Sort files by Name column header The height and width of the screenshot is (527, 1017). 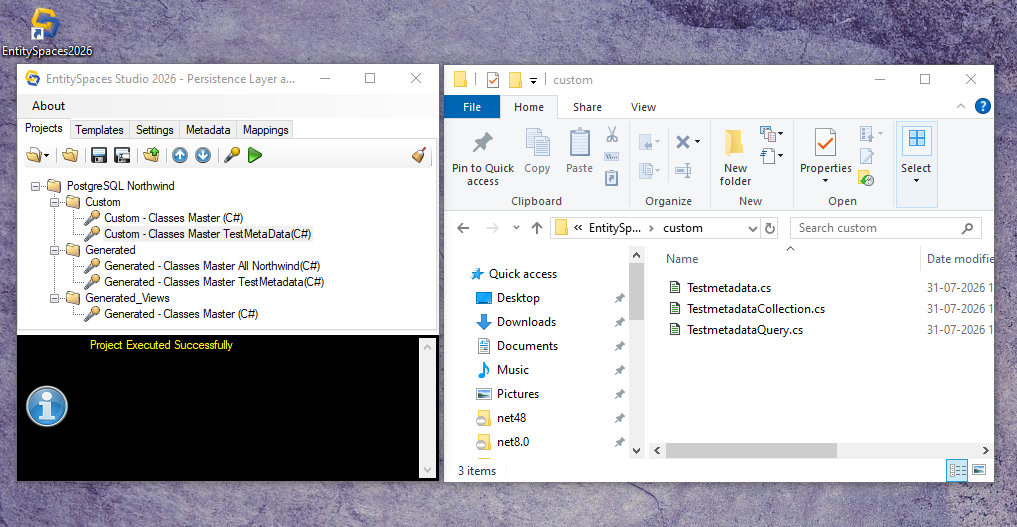[682, 259]
